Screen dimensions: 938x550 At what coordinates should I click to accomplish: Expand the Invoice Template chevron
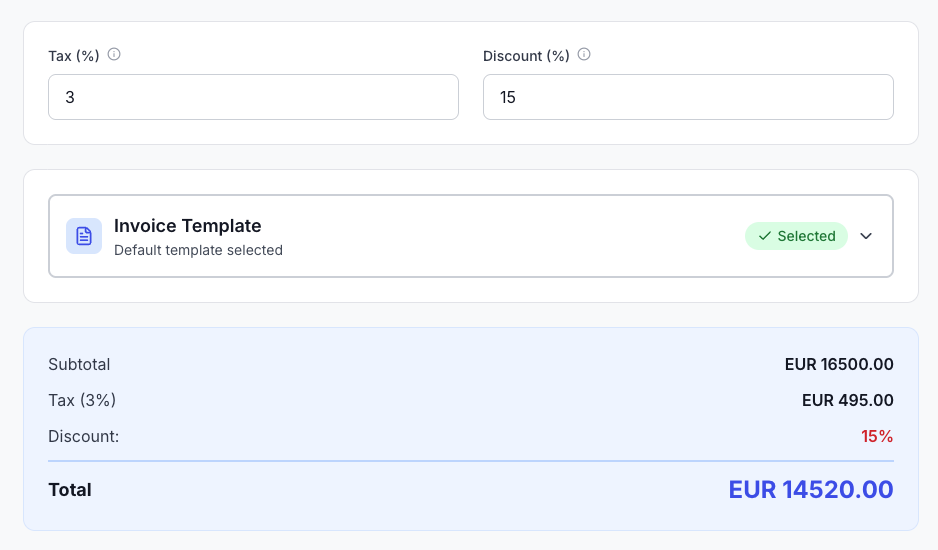(866, 236)
